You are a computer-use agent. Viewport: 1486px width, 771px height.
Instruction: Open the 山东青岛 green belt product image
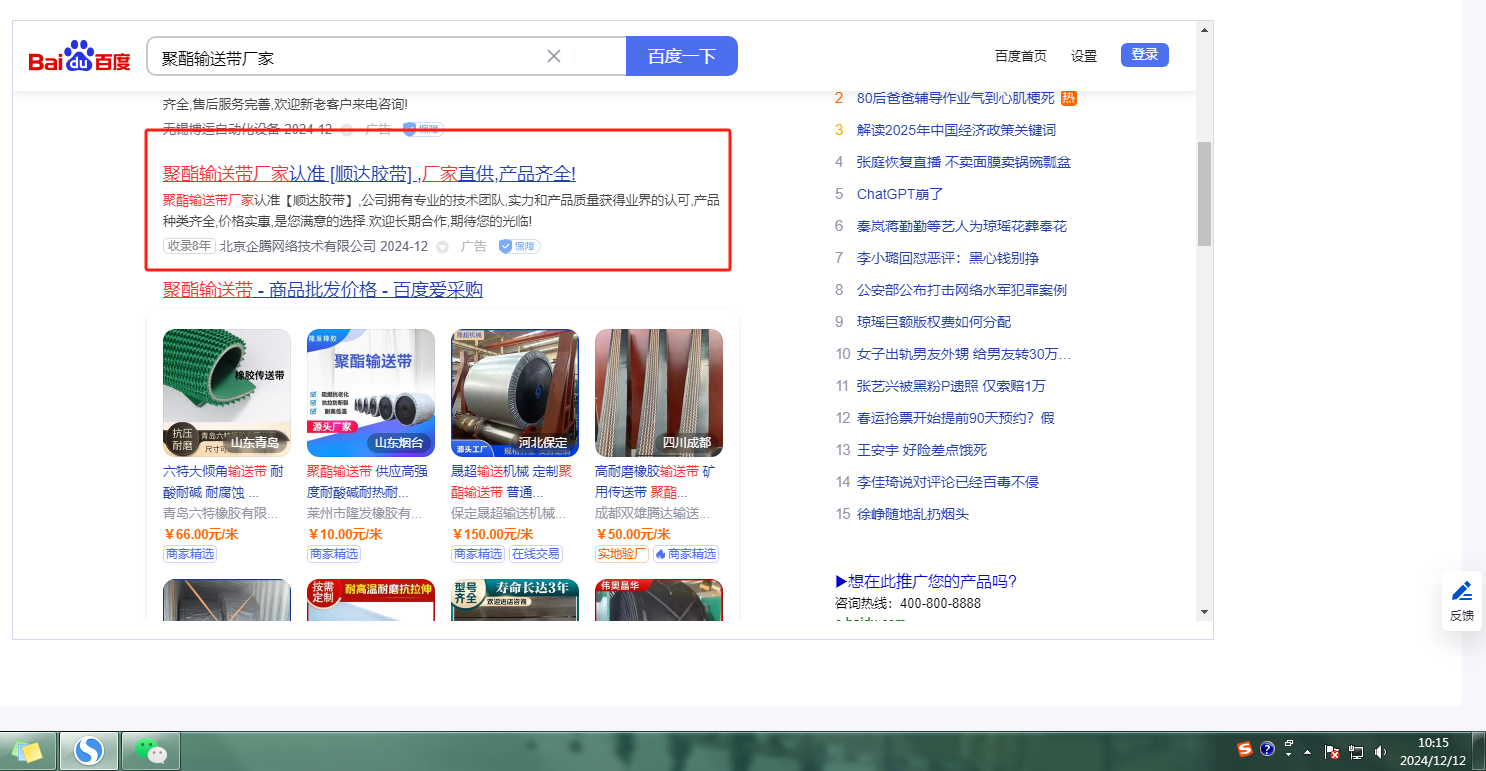pyautogui.click(x=227, y=393)
